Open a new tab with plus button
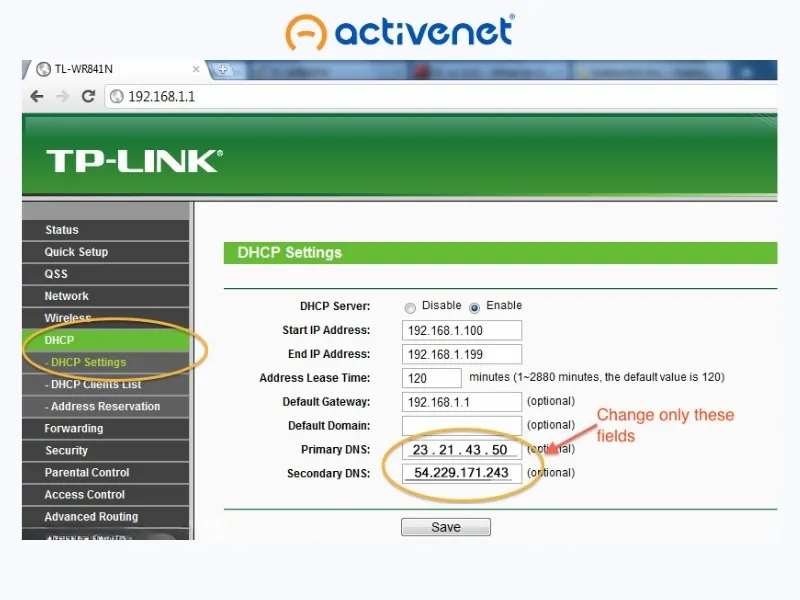The width and height of the screenshot is (800, 600). (x=222, y=70)
